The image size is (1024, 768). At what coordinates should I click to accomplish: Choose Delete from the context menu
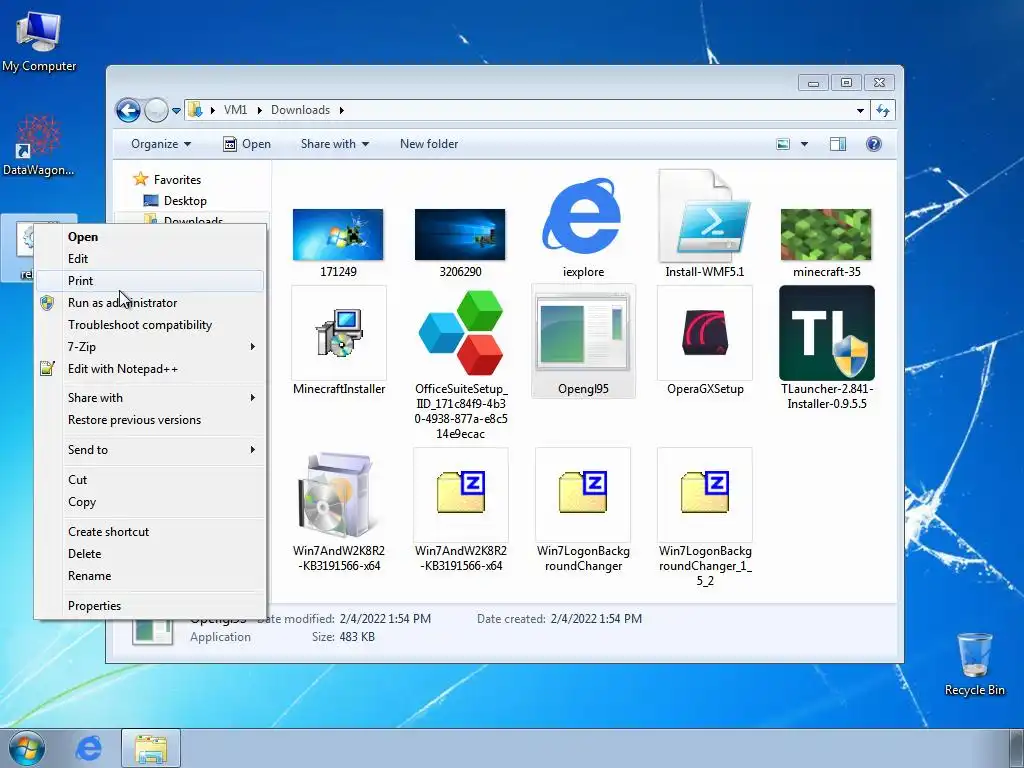point(150,554)
